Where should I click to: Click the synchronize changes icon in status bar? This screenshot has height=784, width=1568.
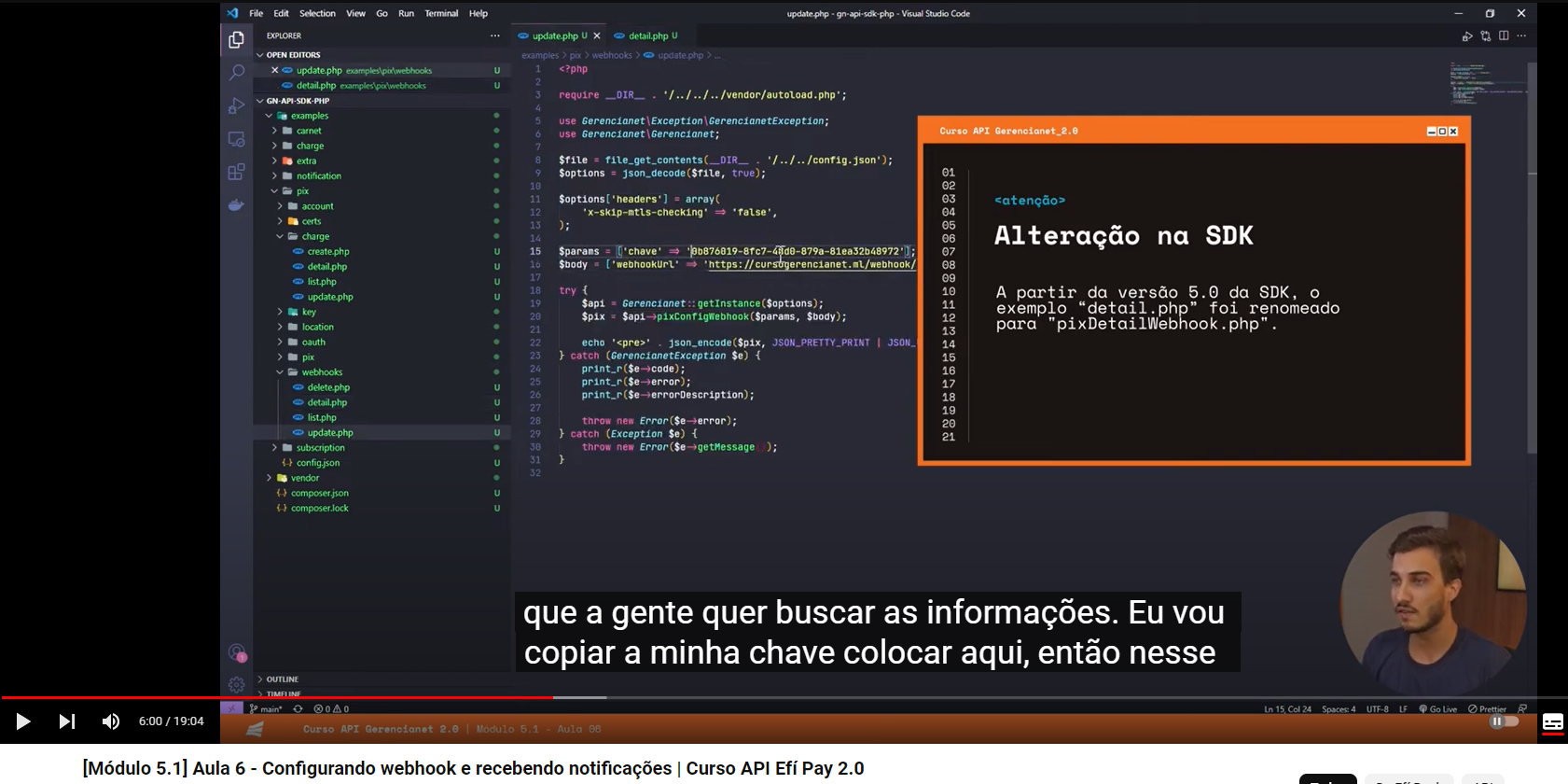[298, 709]
